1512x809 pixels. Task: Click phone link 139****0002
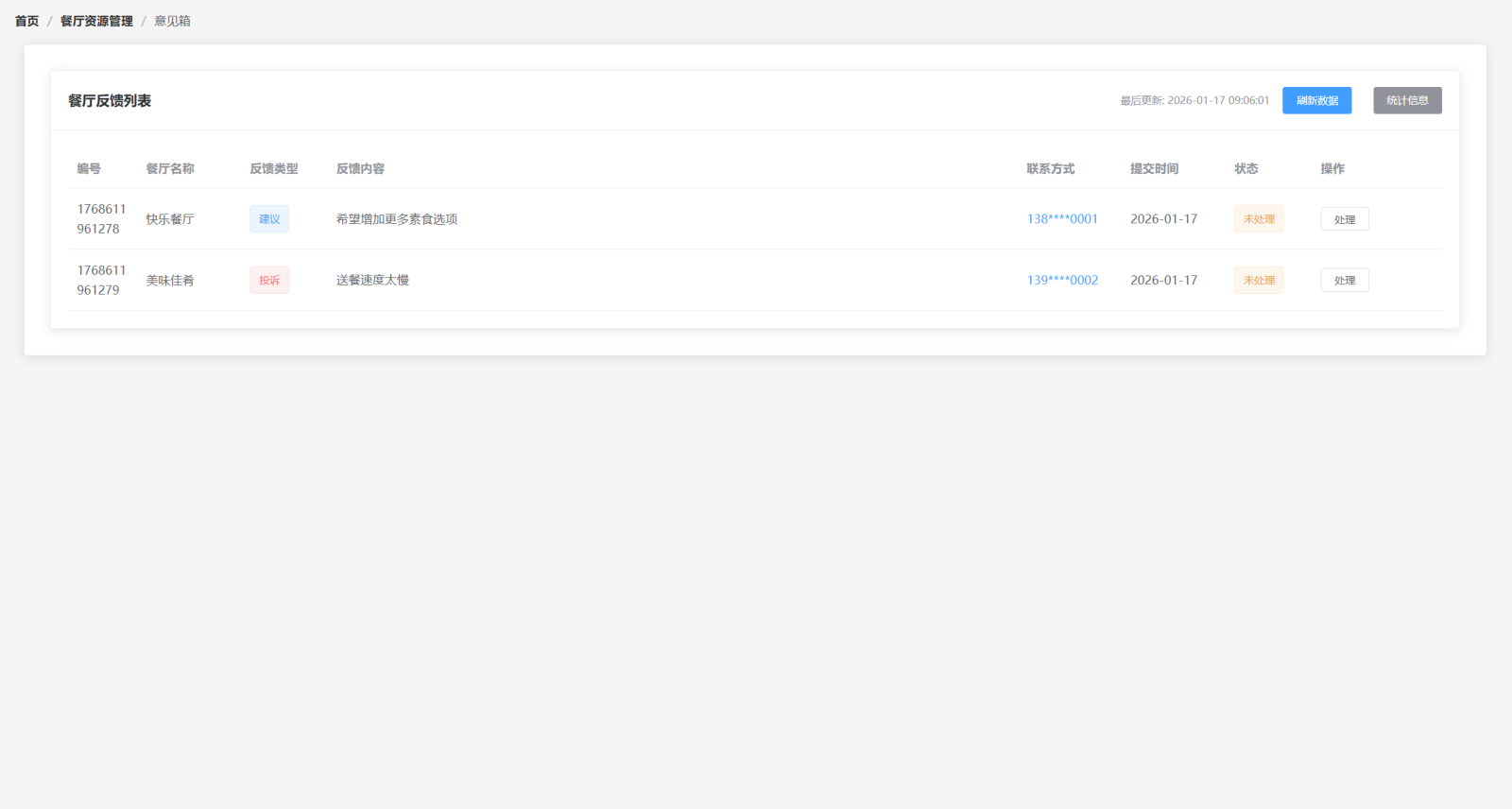(x=1062, y=281)
